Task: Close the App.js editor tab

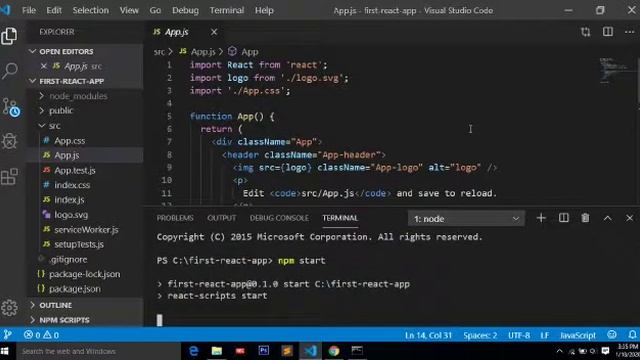Action: click(214, 32)
